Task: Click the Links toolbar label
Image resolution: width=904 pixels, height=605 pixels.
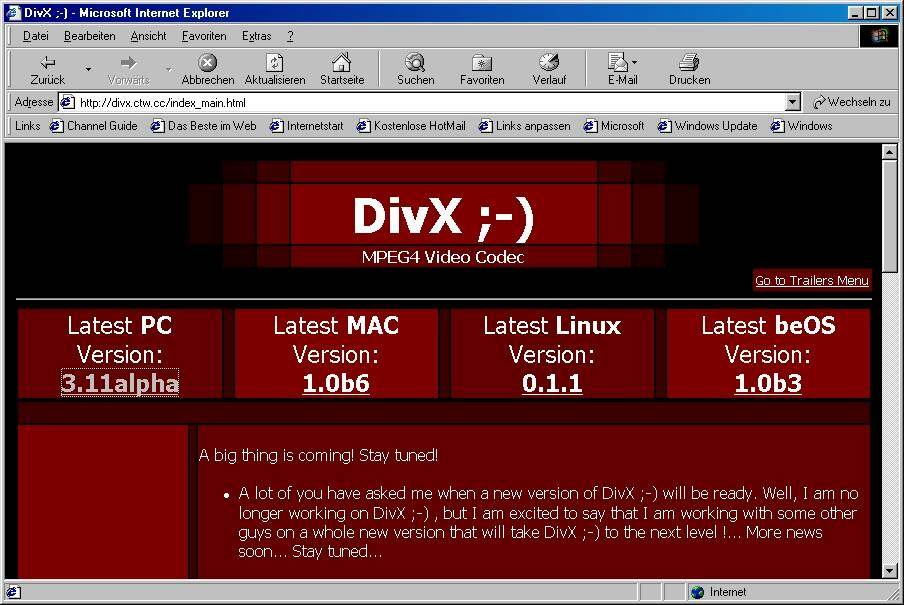Action: [x=27, y=126]
